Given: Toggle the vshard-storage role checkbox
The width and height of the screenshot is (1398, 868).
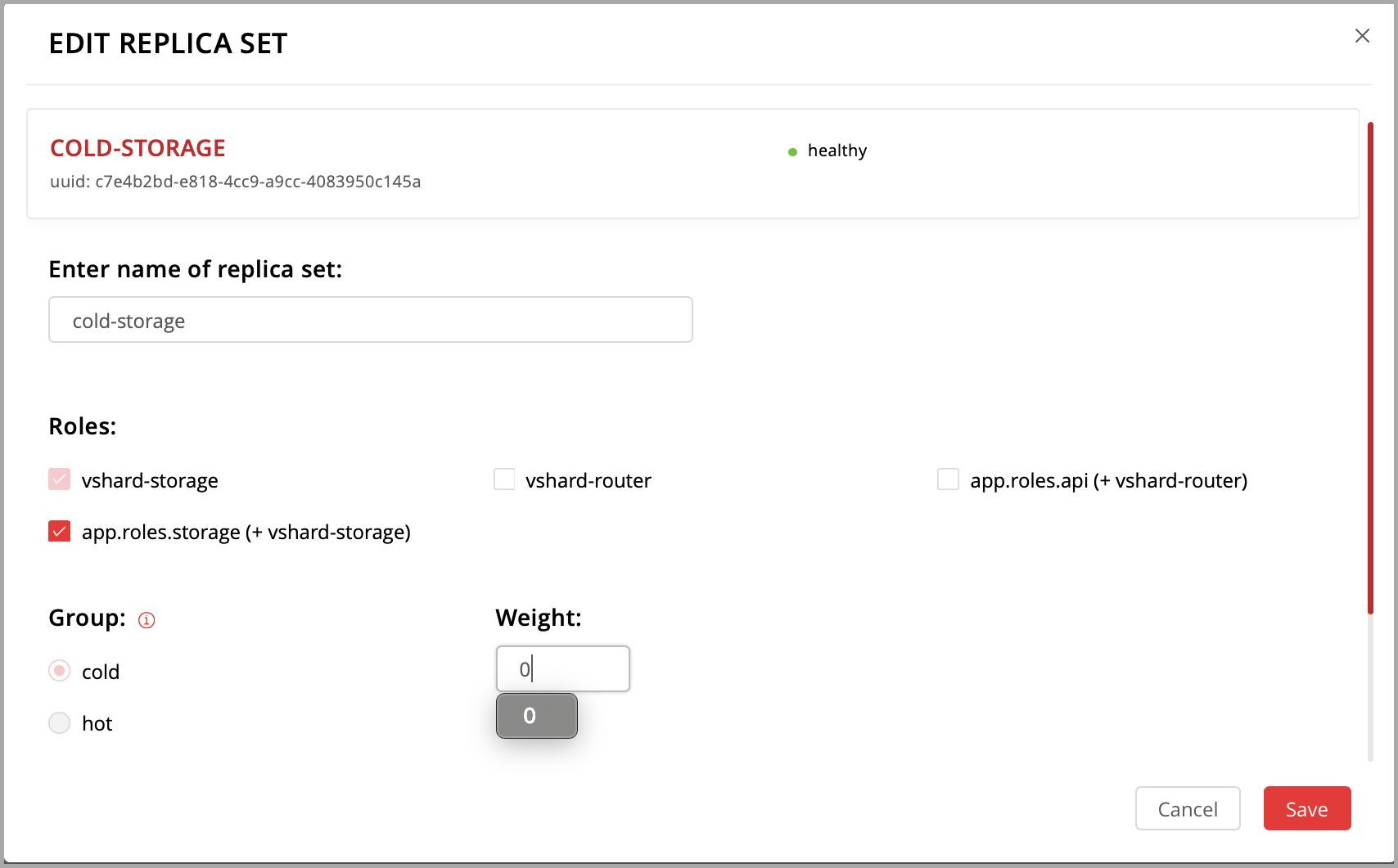Looking at the screenshot, I should click(60, 479).
